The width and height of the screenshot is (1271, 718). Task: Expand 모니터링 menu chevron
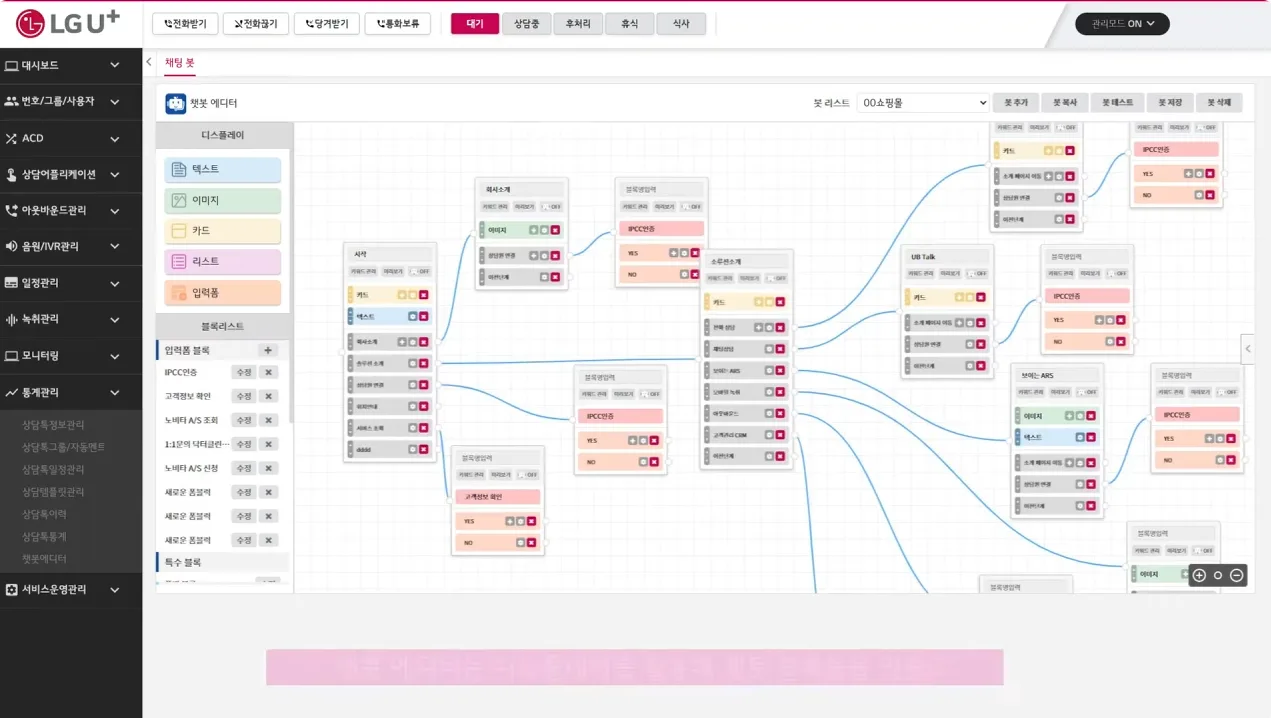(x=115, y=356)
